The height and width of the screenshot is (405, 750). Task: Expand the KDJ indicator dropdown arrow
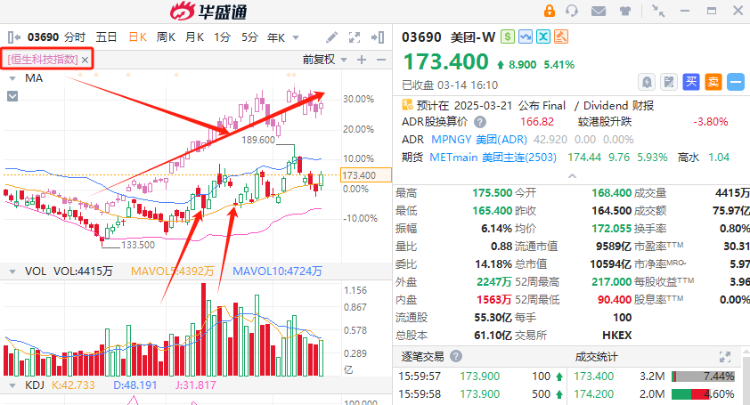12,385
